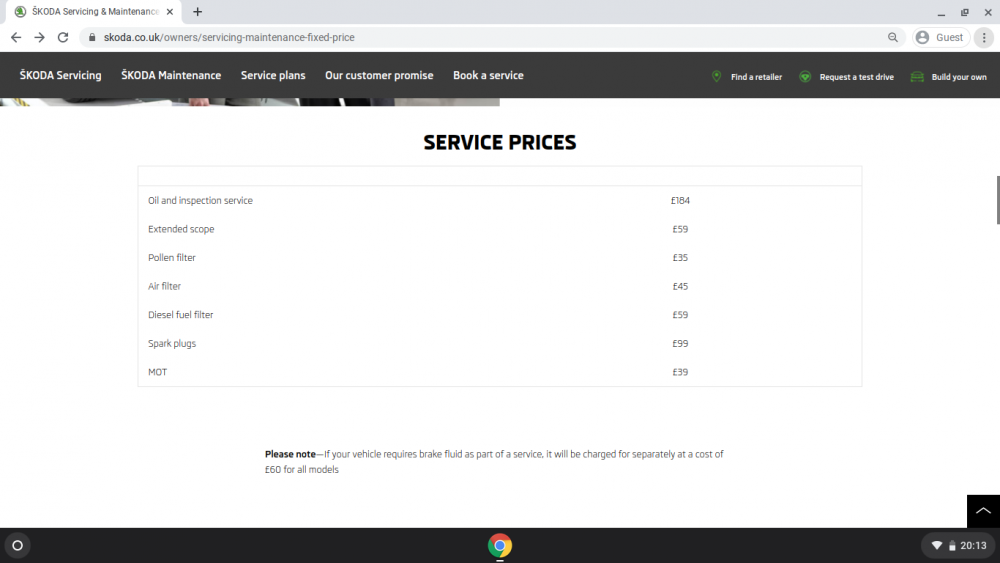Click the Pollen filter row label
Image resolution: width=1000 pixels, height=563 pixels.
172,258
